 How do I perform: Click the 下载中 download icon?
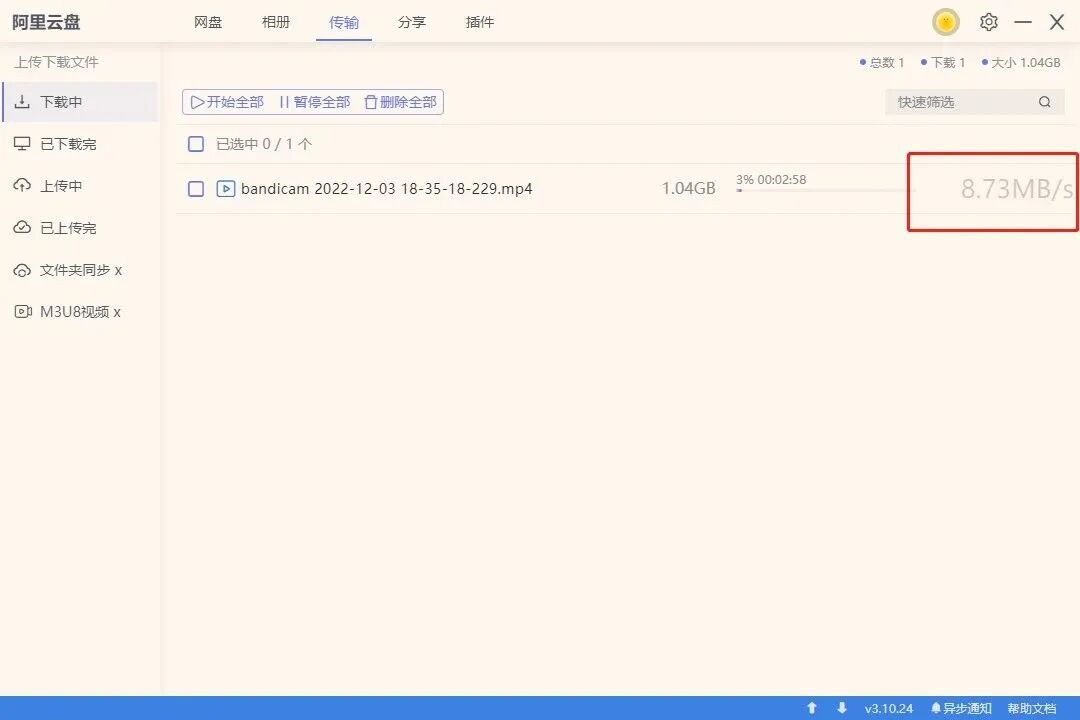pyautogui.click(x=22, y=102)
